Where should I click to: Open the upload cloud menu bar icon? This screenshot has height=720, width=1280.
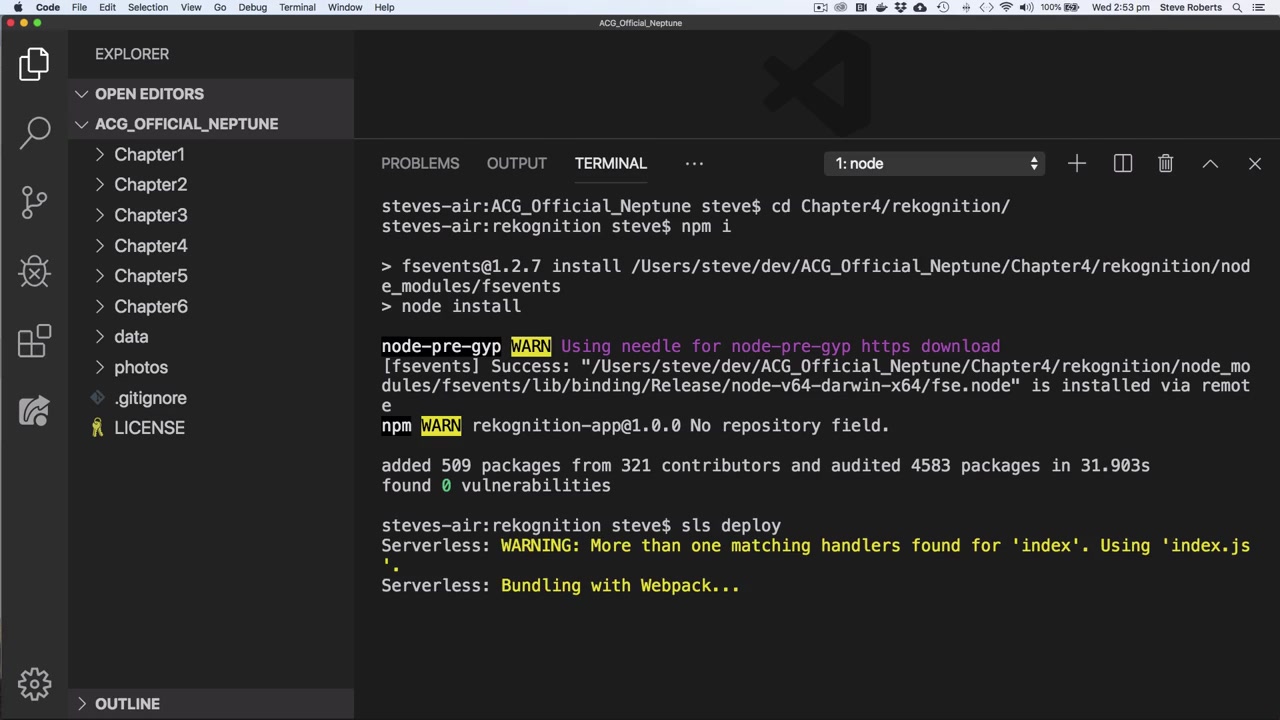point(922,7)
